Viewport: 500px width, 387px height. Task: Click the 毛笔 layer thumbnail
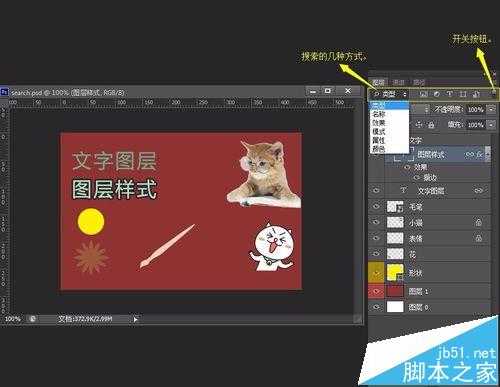click(395, 207)
